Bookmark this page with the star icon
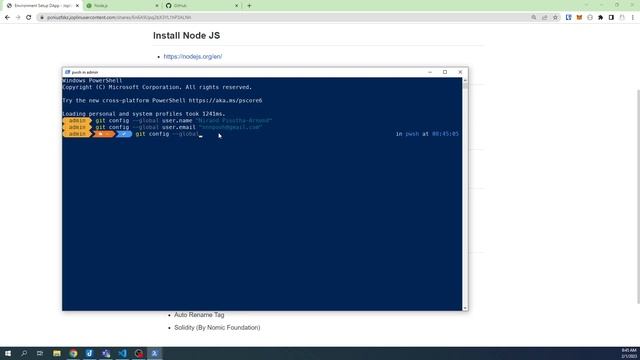Image resolution: width=640 pixels, height=360 pixels. click(x=555, y=18)
